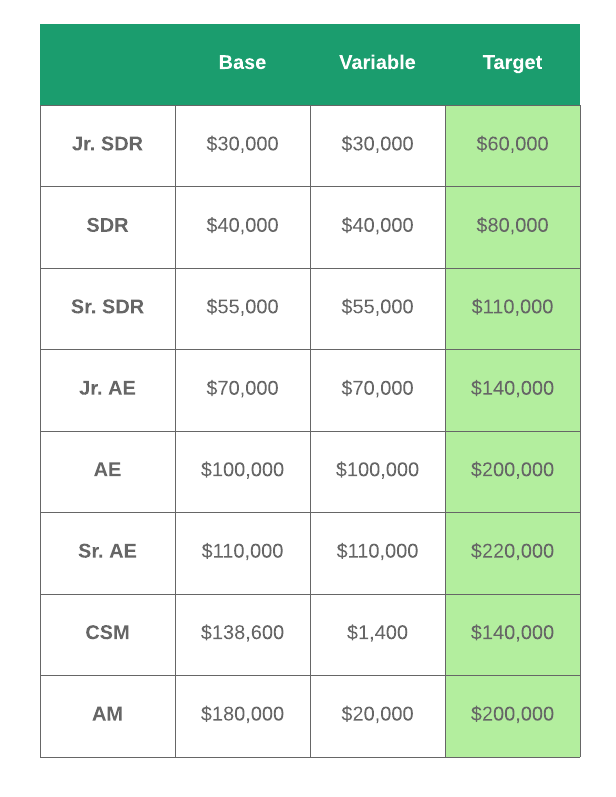Select the CSM row label

click(x=107, y=633)
